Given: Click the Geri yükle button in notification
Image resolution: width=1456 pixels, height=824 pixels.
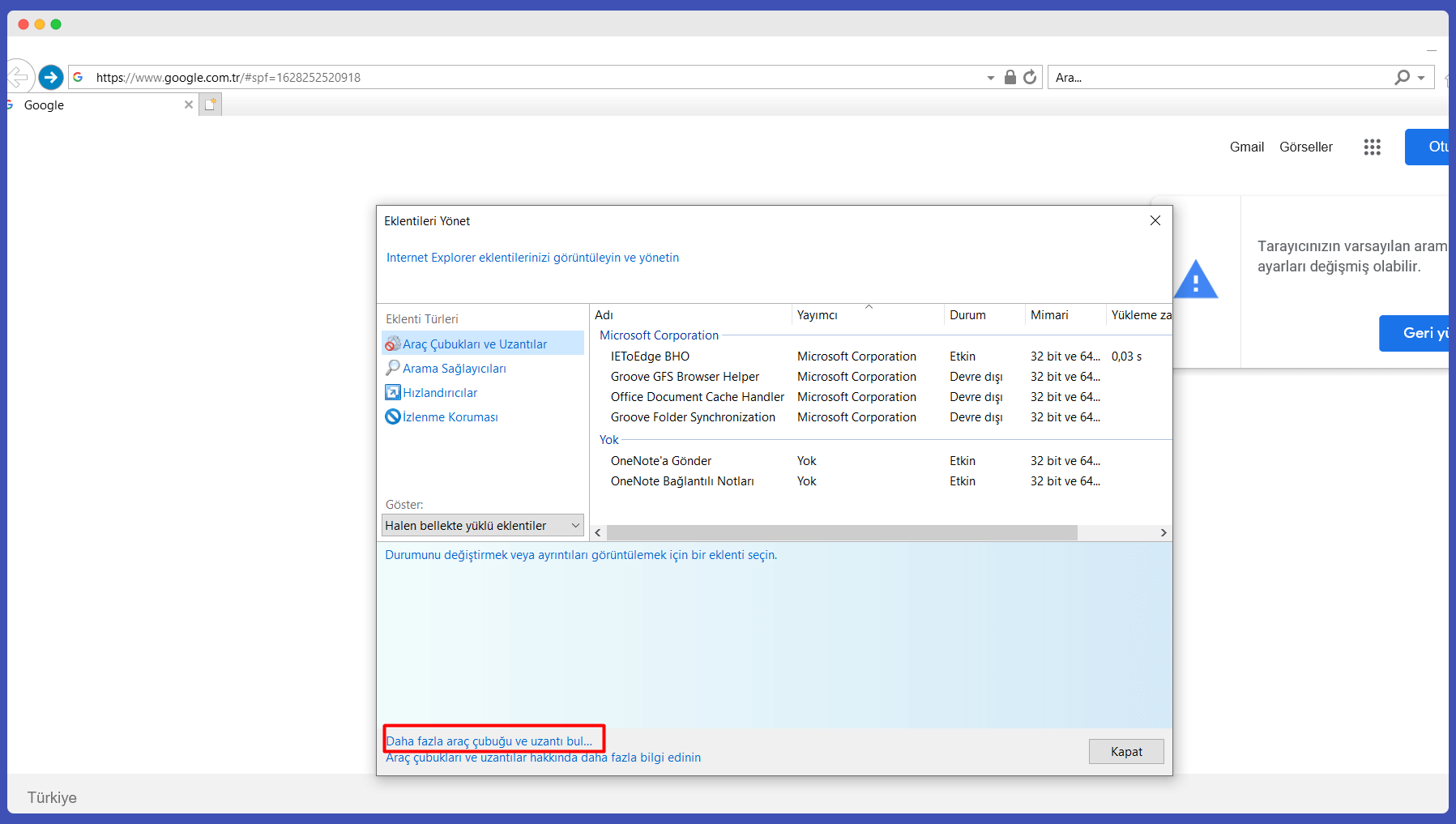Looking at the screenshot, I should pyautogui.click(x=1414, y=333).
